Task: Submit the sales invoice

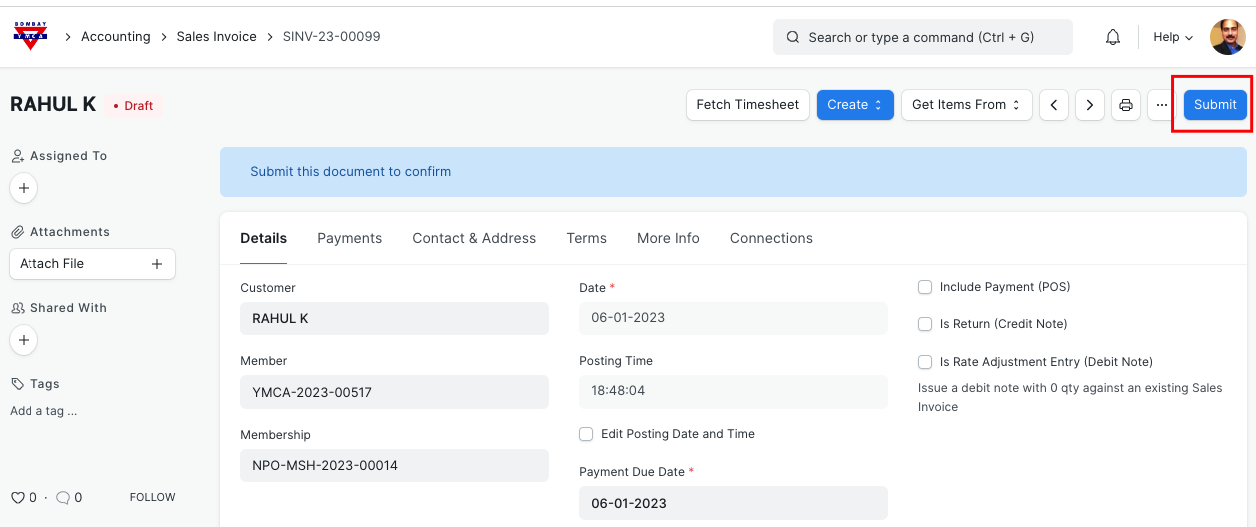Action: click(x=1215, y=105)
